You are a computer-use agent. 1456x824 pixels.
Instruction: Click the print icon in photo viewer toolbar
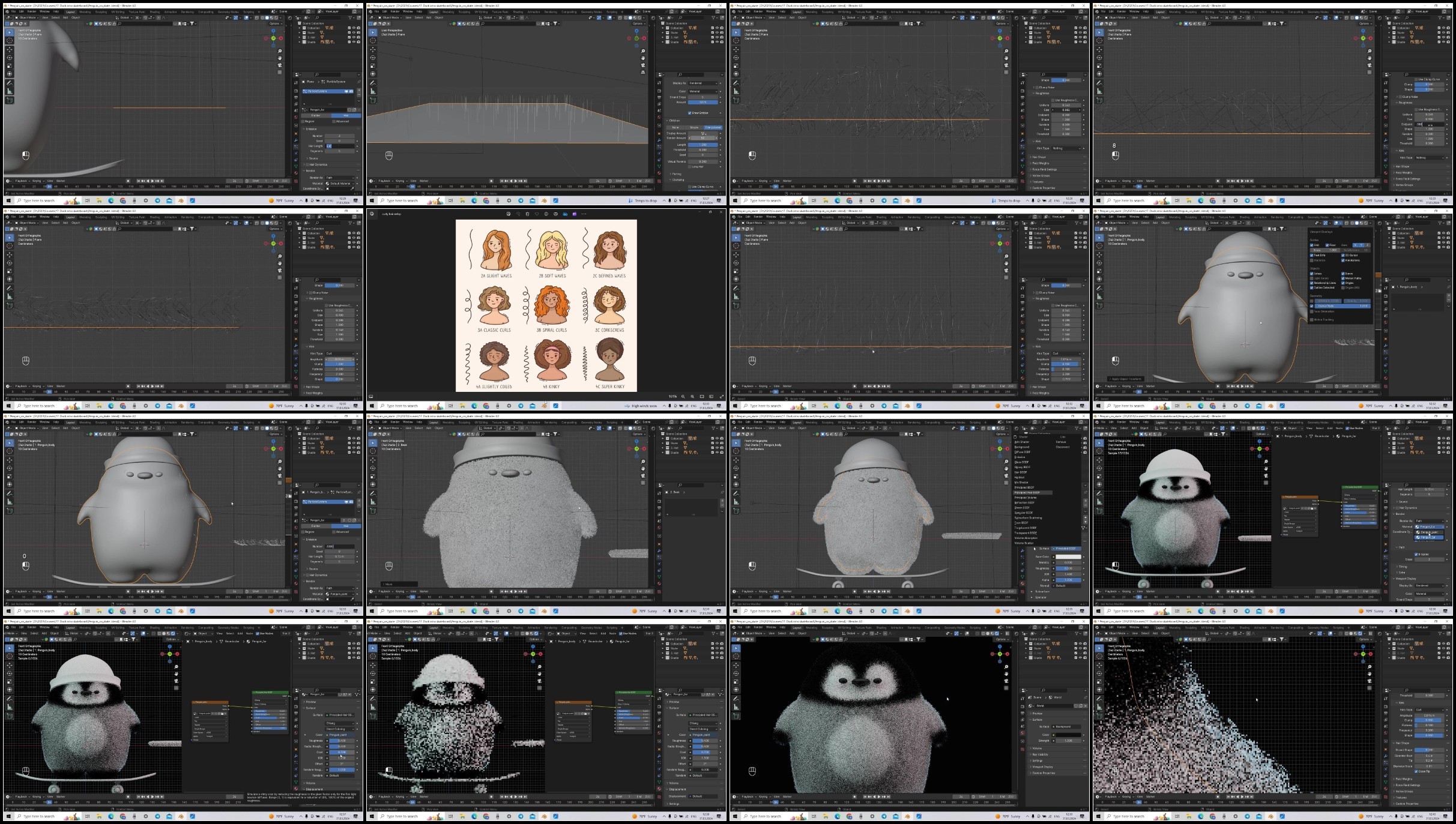coord(555,214)
